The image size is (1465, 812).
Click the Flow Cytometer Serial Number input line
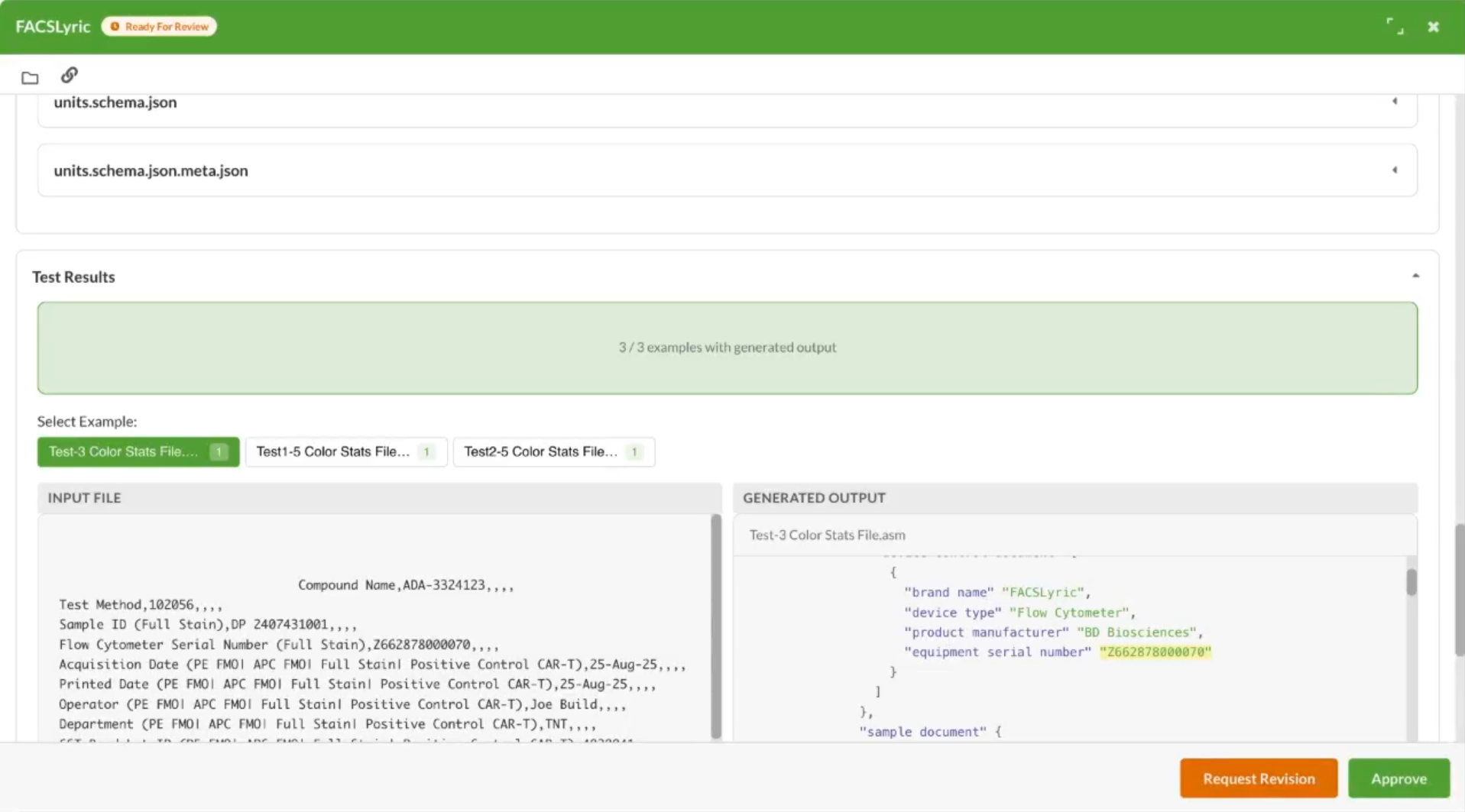pyautogui.click(x=279, y=645)
